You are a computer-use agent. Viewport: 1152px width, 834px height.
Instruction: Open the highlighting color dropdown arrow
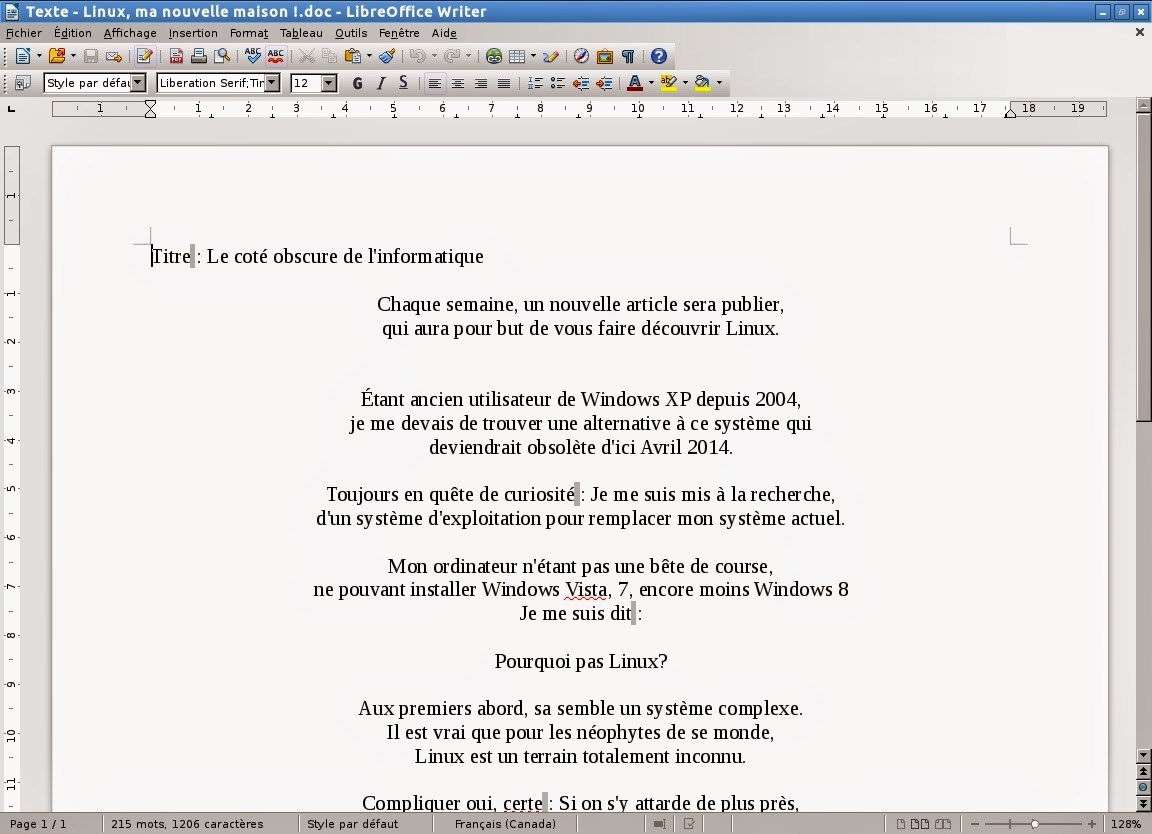[x=685, y=83]
